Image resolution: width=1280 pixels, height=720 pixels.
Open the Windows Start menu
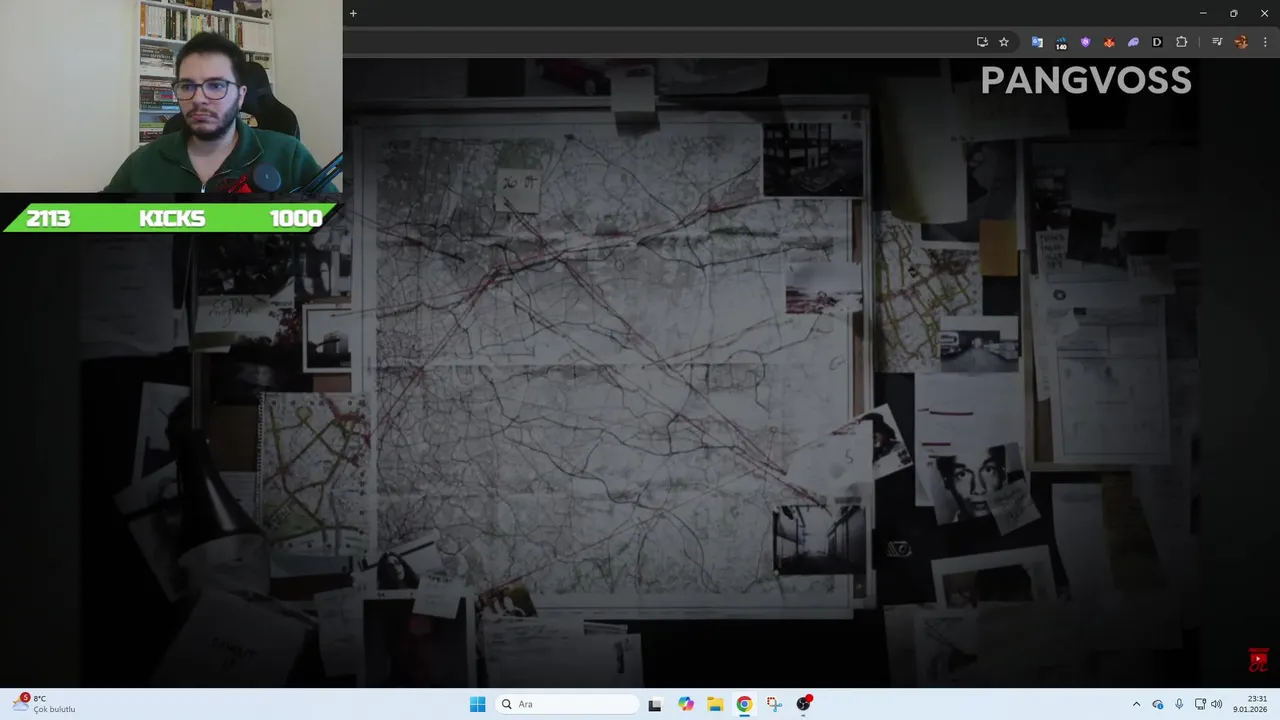click(x=477, y=704)
